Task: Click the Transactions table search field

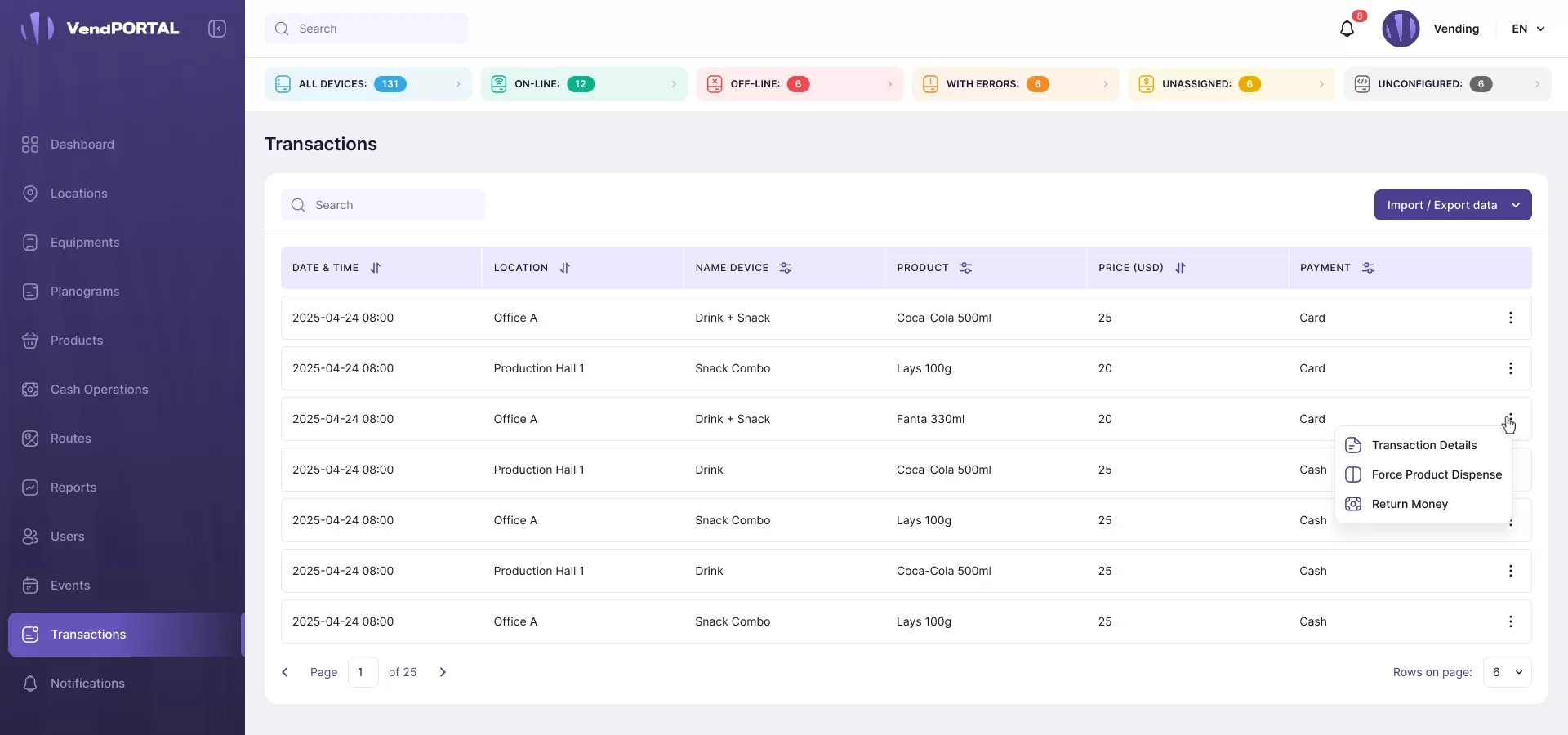Action: point(384,205)
